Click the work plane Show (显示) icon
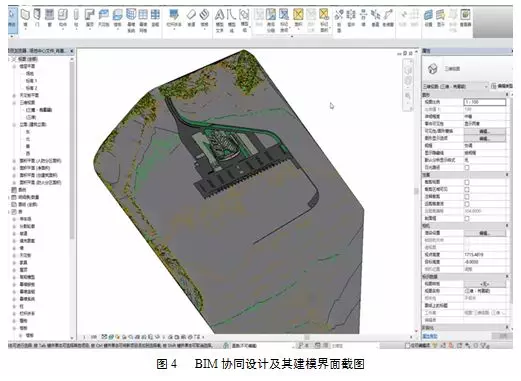 (441, 18)
